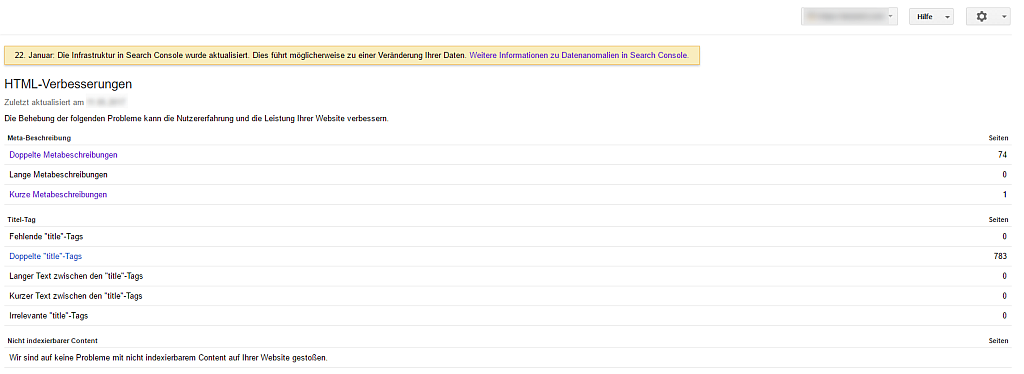Click Kurzer Text zwischen den "title"-Tags

coord(76,296)
